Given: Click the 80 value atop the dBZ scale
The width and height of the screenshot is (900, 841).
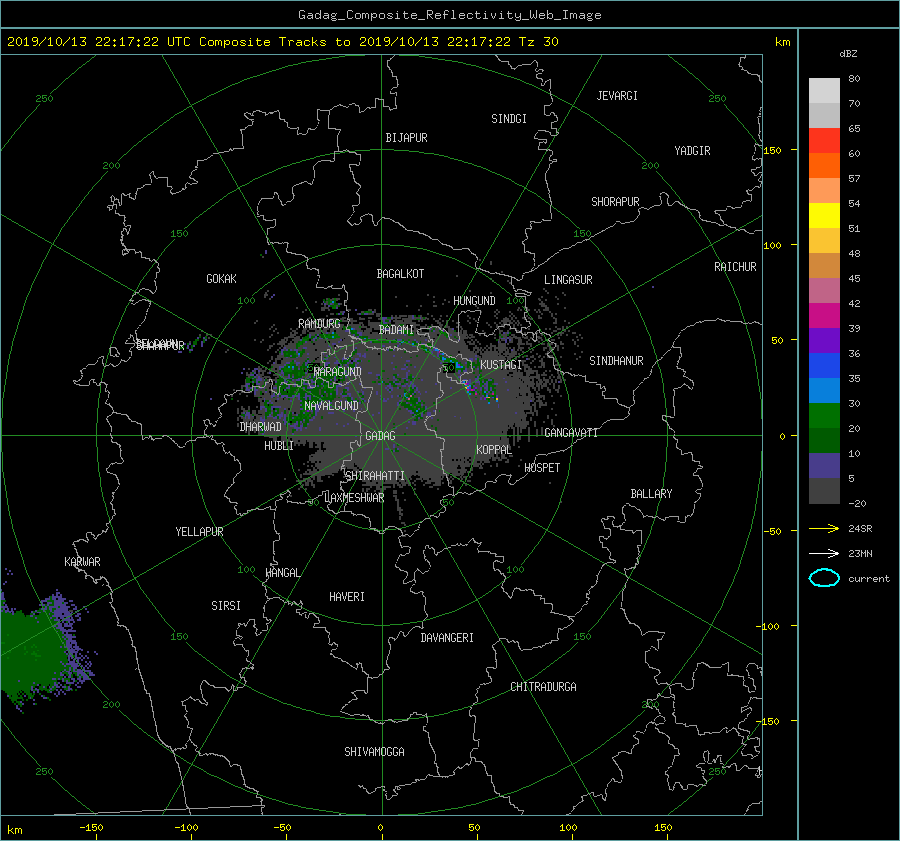Looking at the screenshot, I should tap(854, 78).
